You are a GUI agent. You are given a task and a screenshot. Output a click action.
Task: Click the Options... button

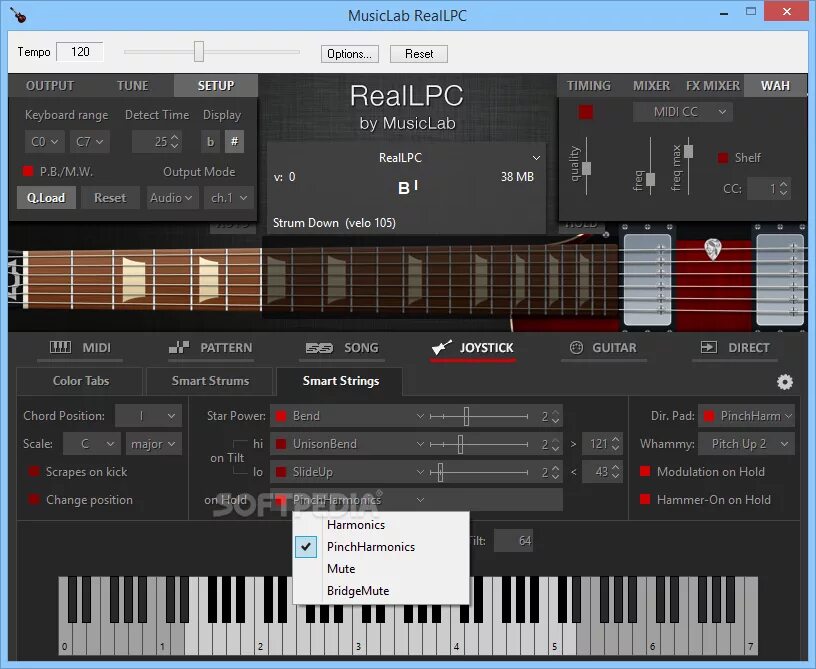(x=349, y=54)
